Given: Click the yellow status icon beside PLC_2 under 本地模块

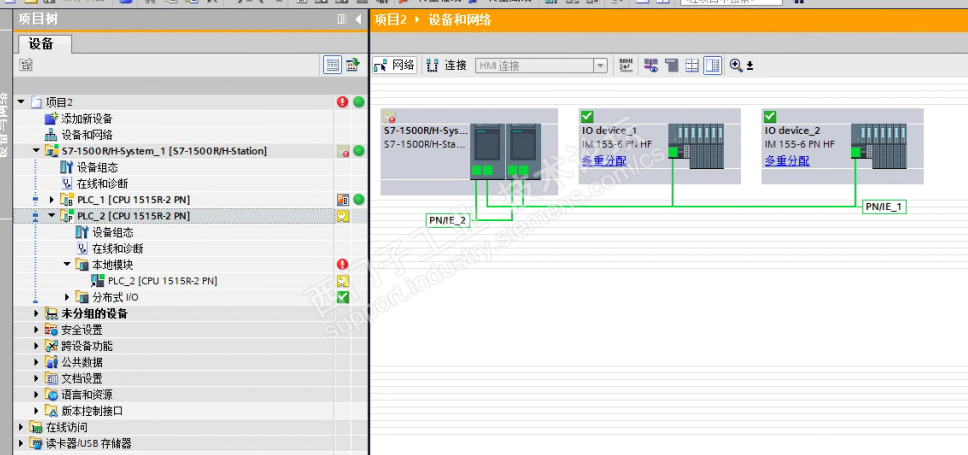Looking at the screenshot, I should (343, 281).
